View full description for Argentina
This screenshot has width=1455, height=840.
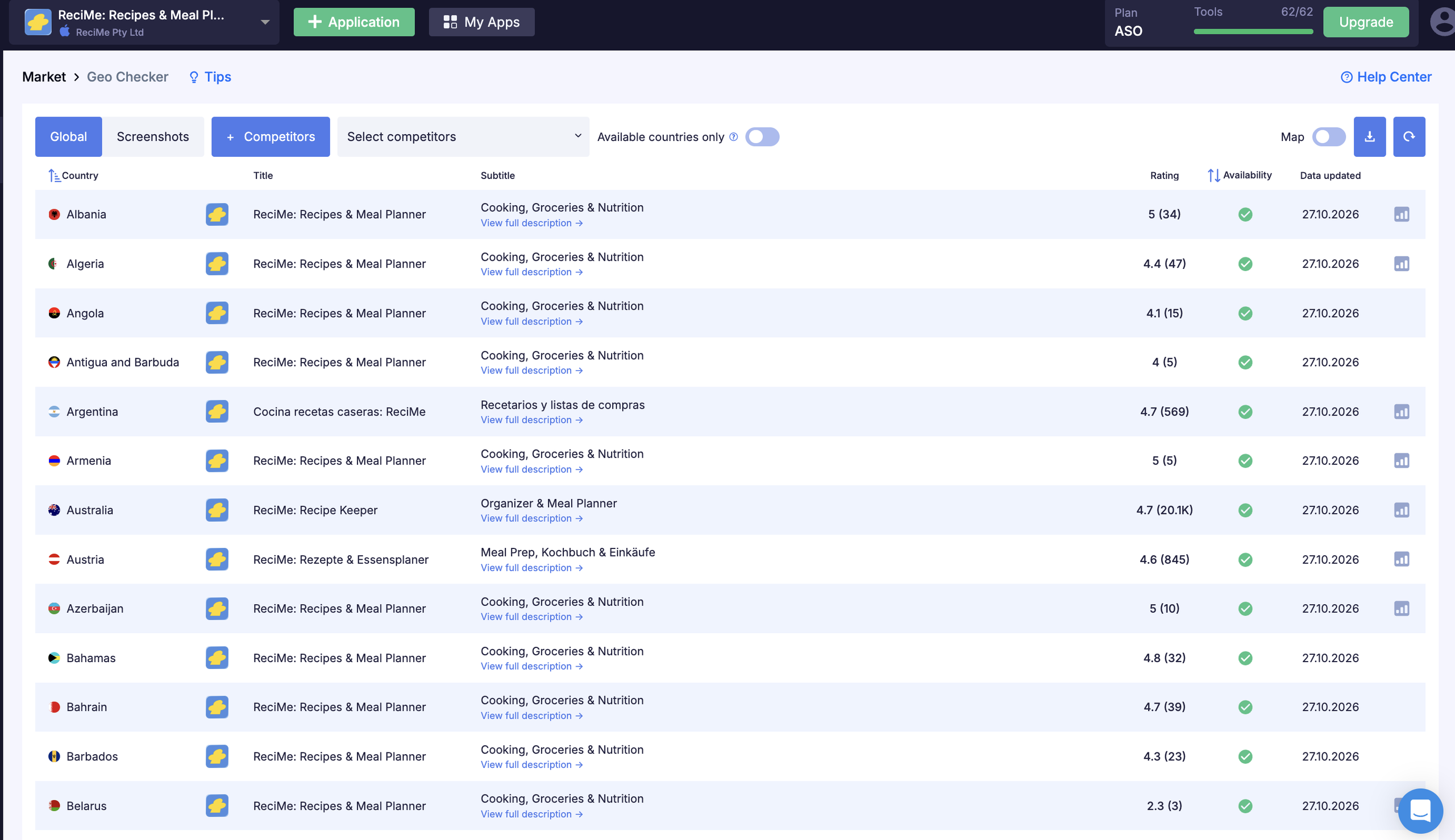point(531,420)
